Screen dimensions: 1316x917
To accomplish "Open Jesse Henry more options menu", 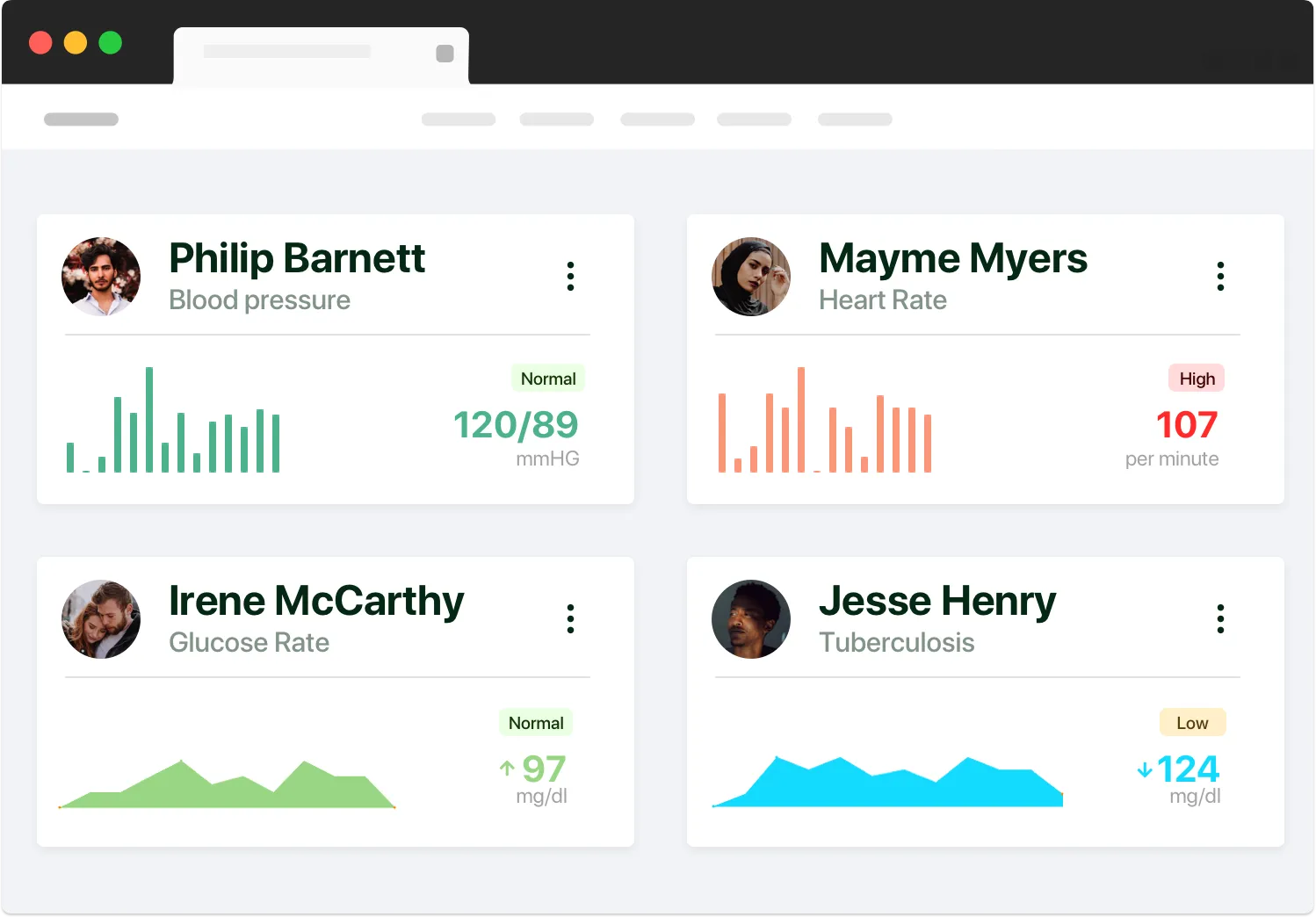I will pyautogui.click(x=1220, y=618).
